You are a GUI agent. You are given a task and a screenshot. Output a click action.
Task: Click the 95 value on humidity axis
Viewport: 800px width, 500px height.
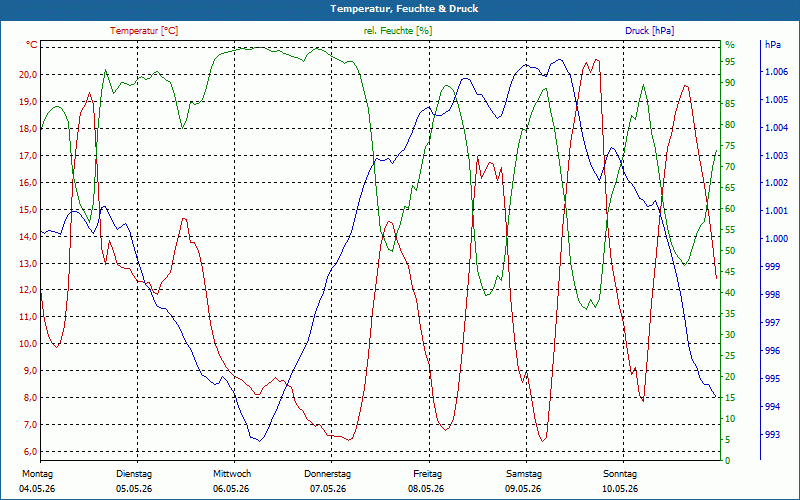pyautogui.click(x=731, y=62)
